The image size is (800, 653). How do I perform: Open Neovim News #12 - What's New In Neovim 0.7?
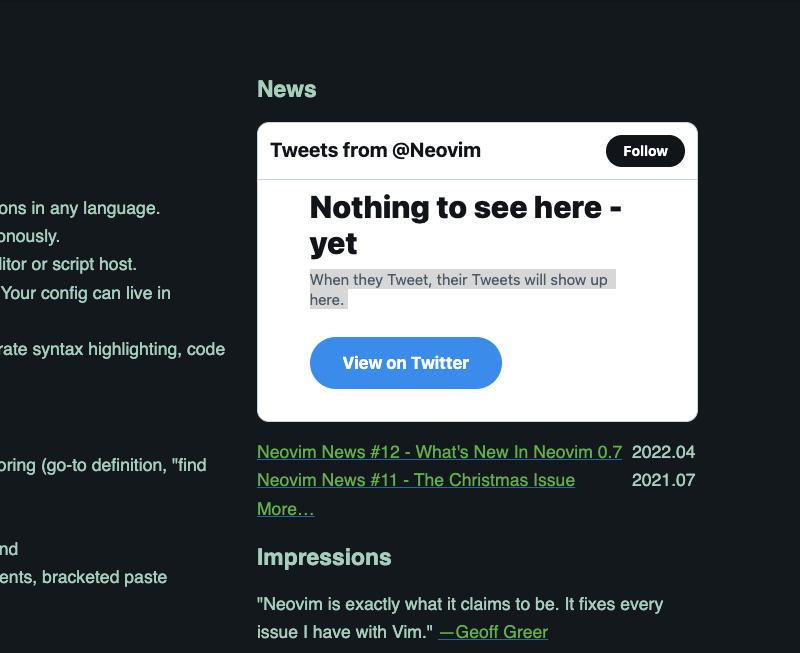(438, 451)
